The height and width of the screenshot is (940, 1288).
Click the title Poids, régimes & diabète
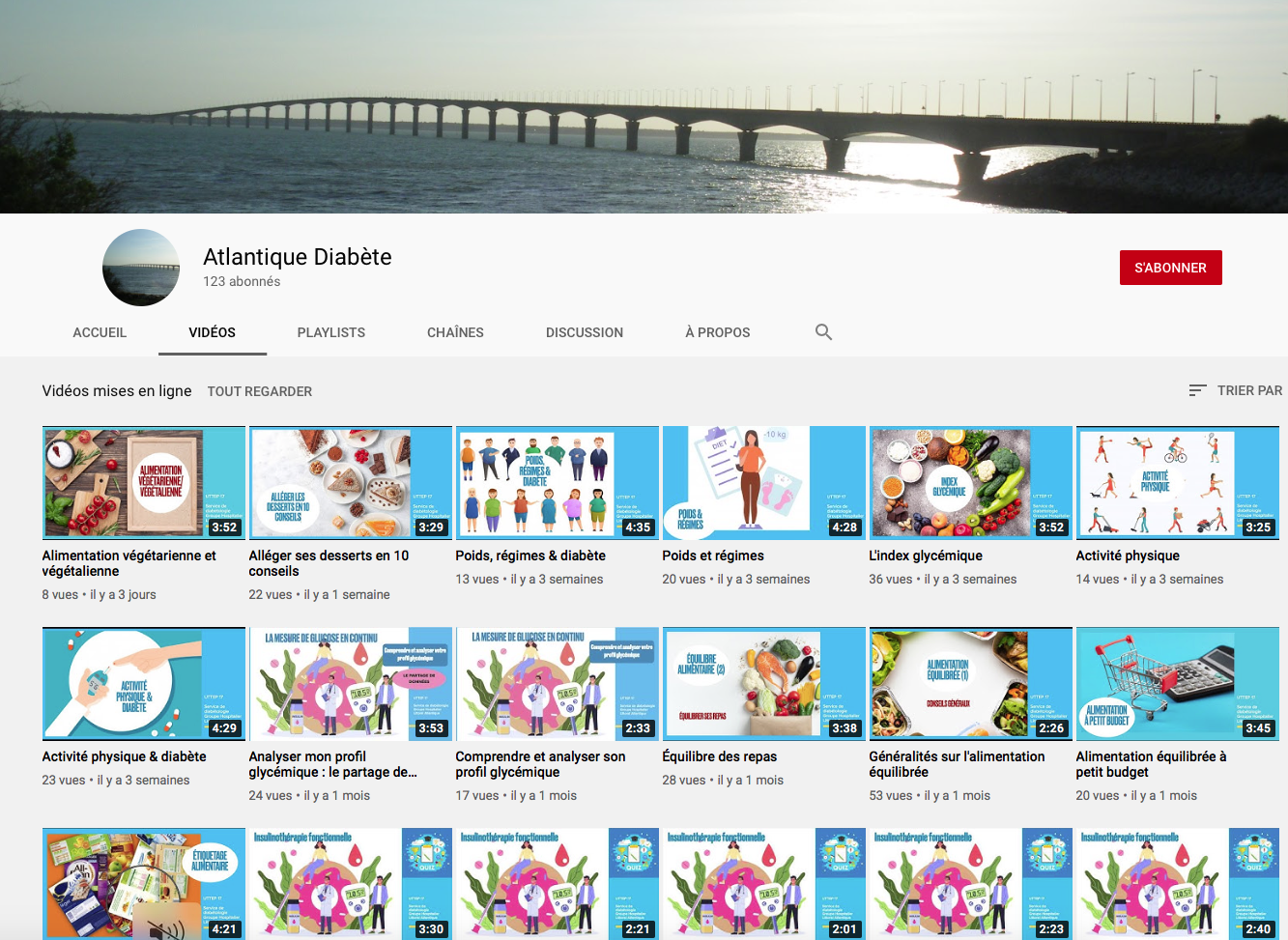click(x=530, y=555)
